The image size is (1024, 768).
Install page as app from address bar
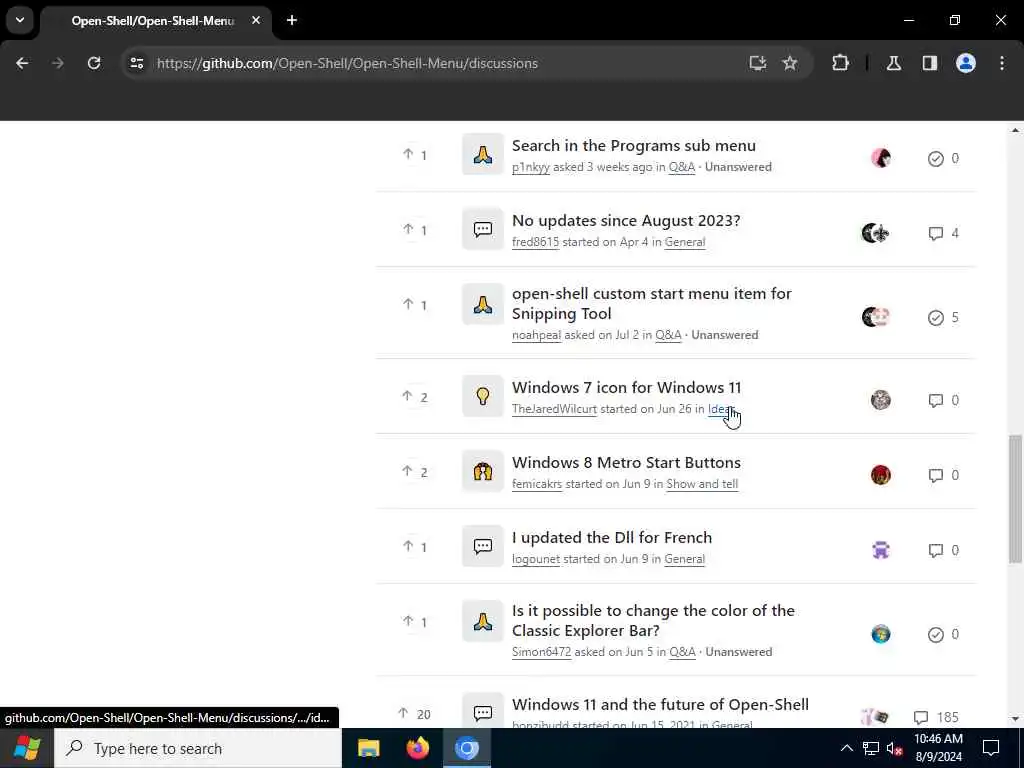point(758,63)
